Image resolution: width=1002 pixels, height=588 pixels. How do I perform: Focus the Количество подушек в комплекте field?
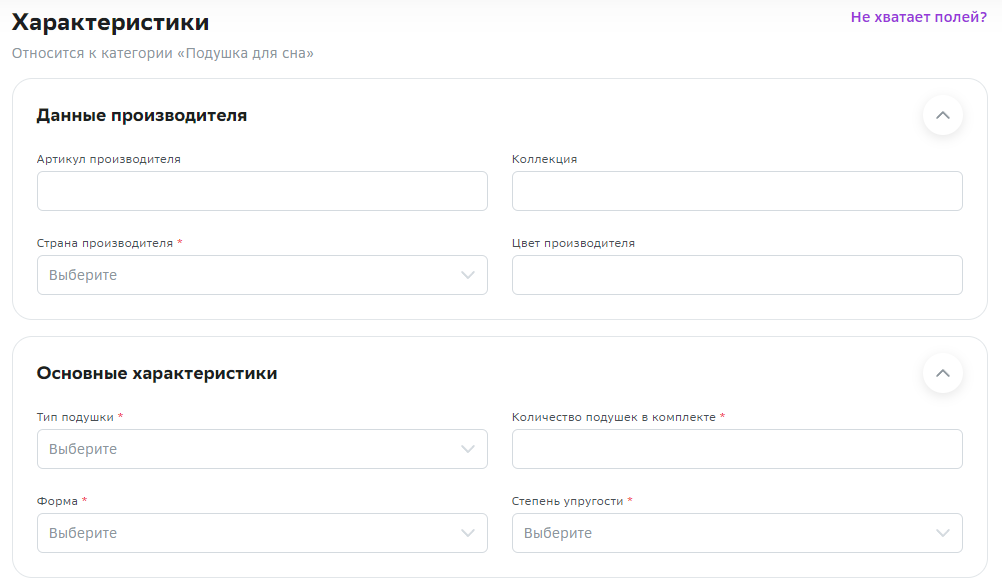(x=737, y=449)
